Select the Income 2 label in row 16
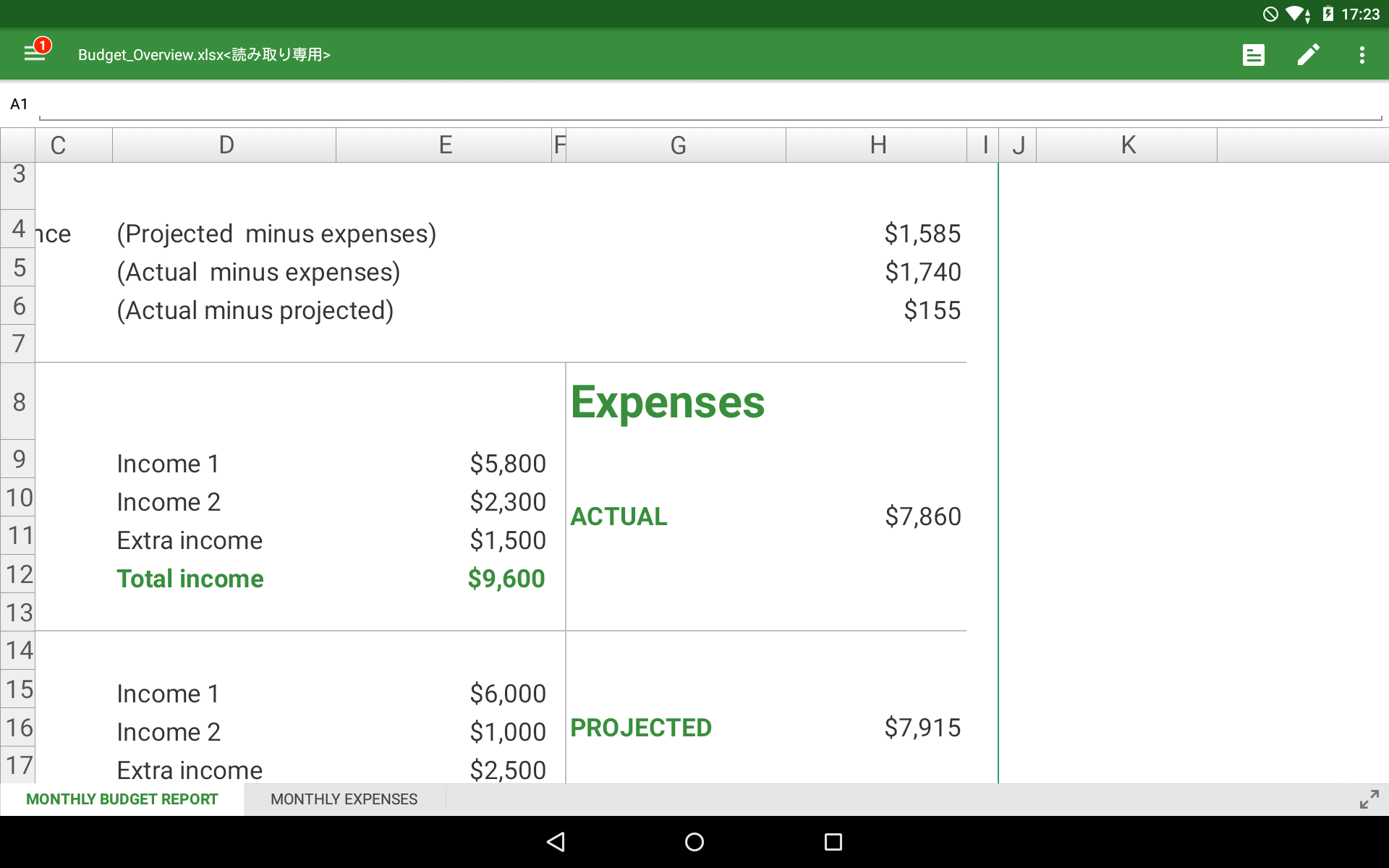 click(x=169, y=732)
